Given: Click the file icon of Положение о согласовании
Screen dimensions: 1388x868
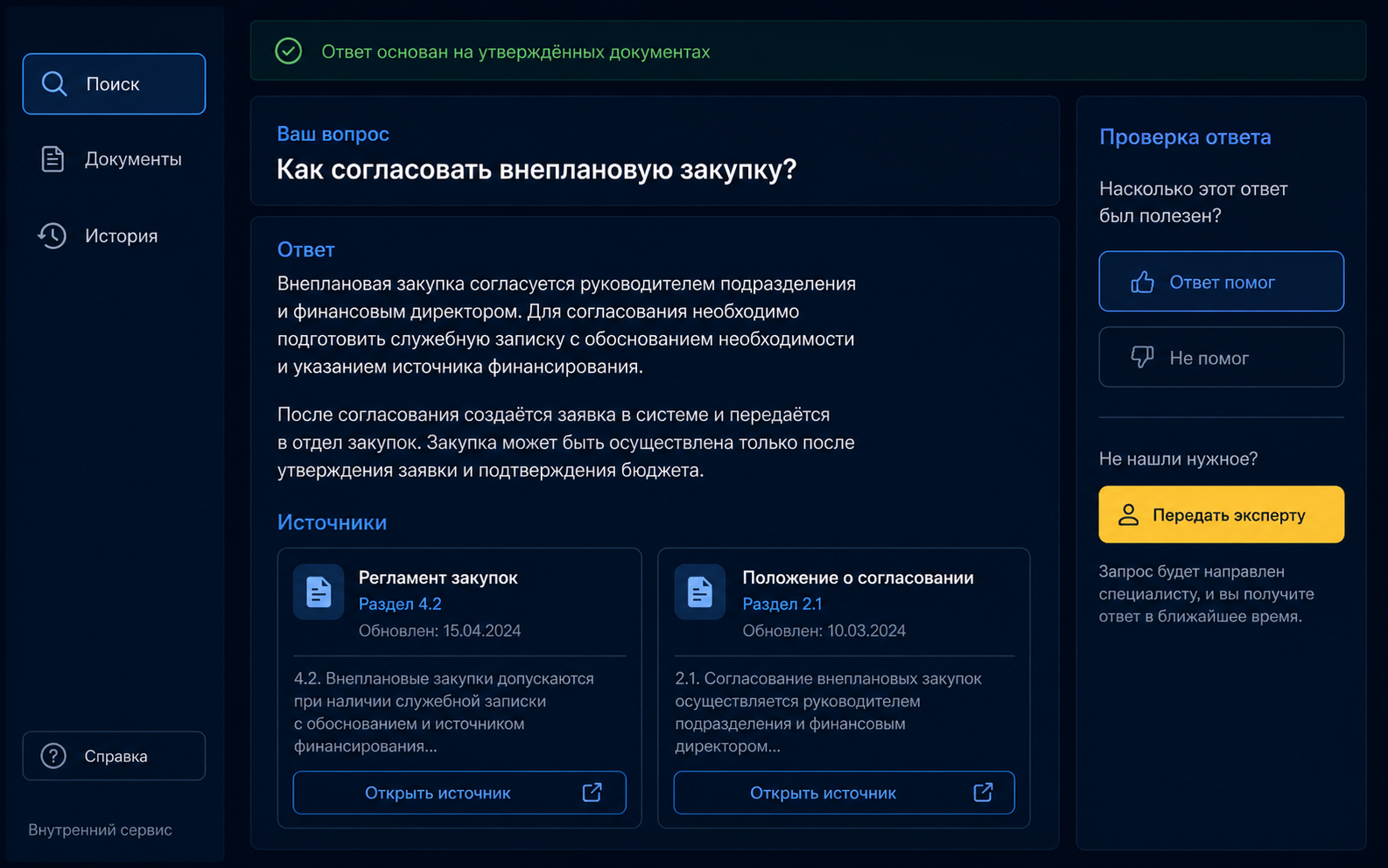Looking at the screenshot, I should [x=700, y=592].
